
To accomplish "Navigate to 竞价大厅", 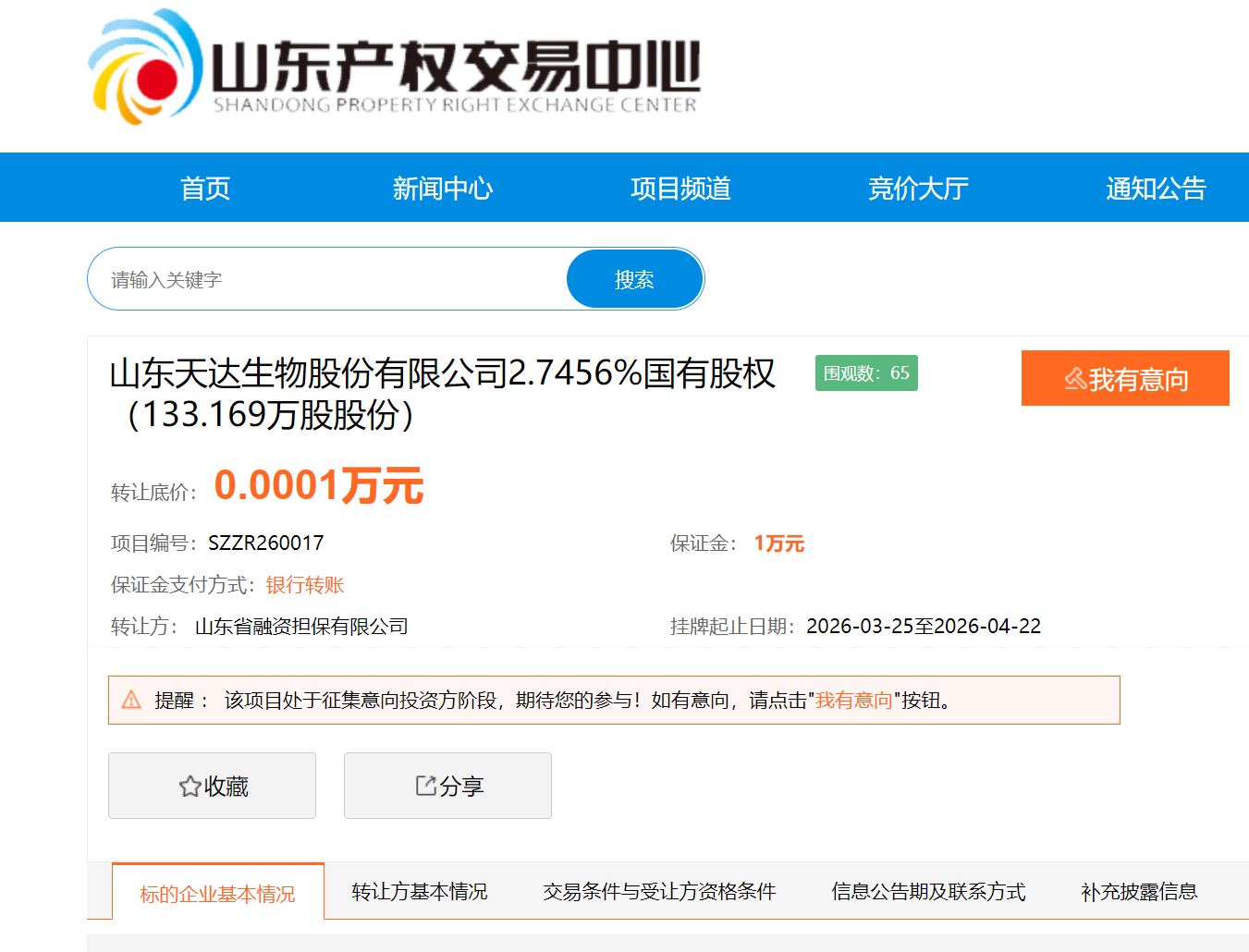I will click(918, 189).
